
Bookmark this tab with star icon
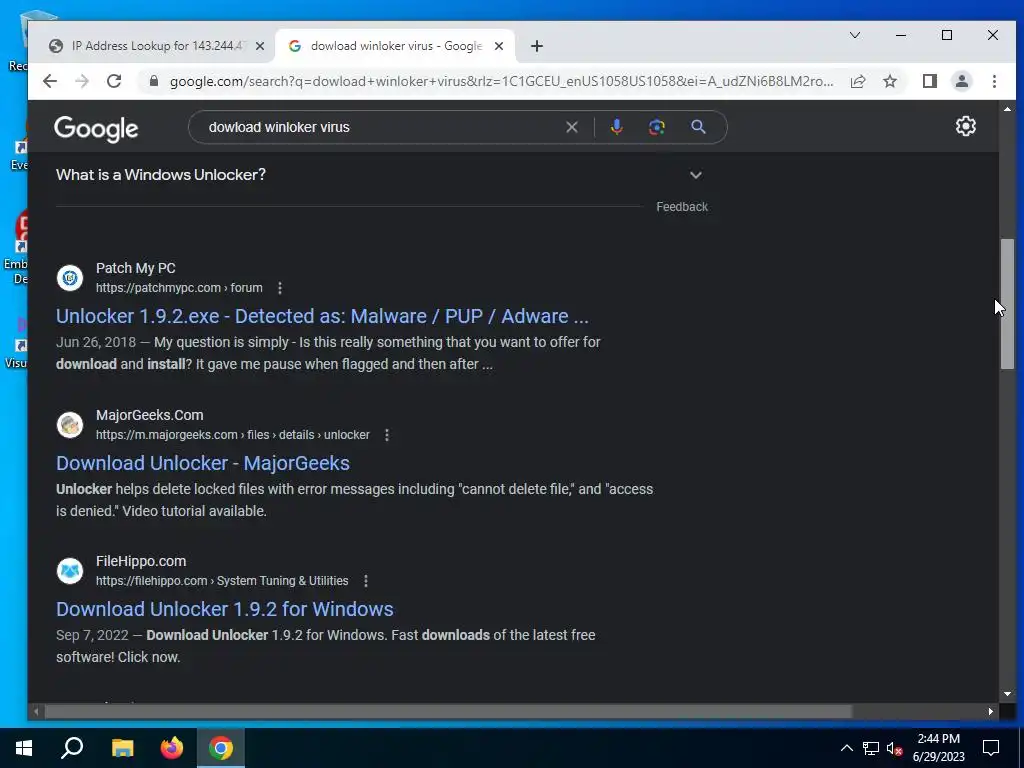click(x=889, y=81)
